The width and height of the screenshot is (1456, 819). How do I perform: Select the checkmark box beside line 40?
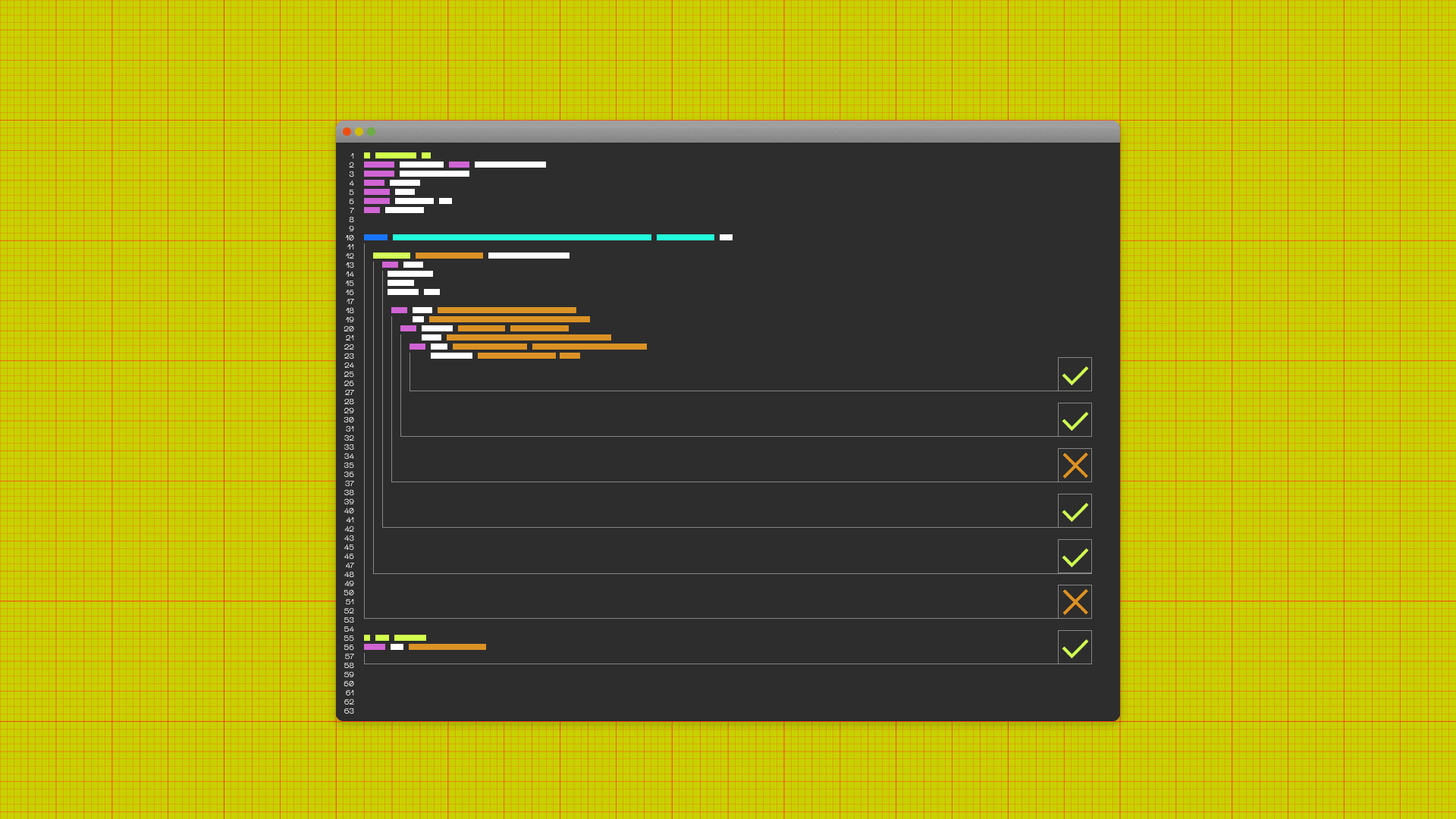coord(1075,511)
